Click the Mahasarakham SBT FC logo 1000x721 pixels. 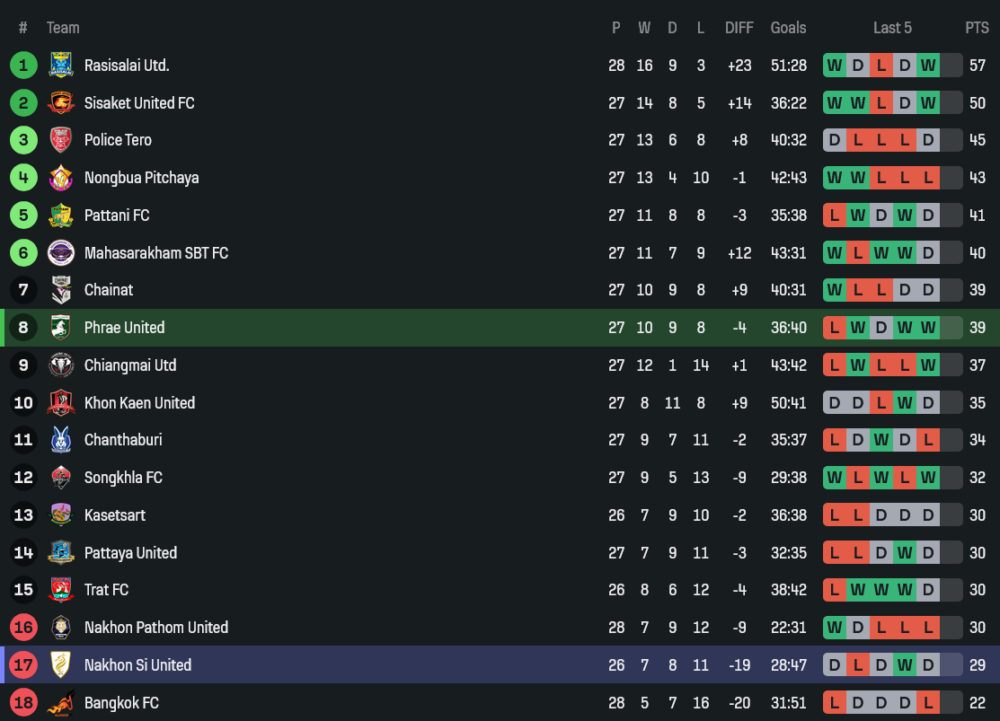pyautogui.click(x=61, y=253)
